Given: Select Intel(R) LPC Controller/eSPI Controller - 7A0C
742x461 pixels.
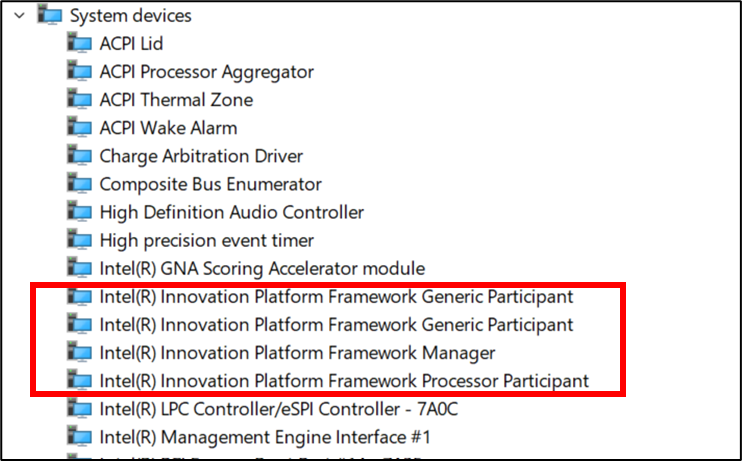Looking at the screenshot, I should 279,409.
